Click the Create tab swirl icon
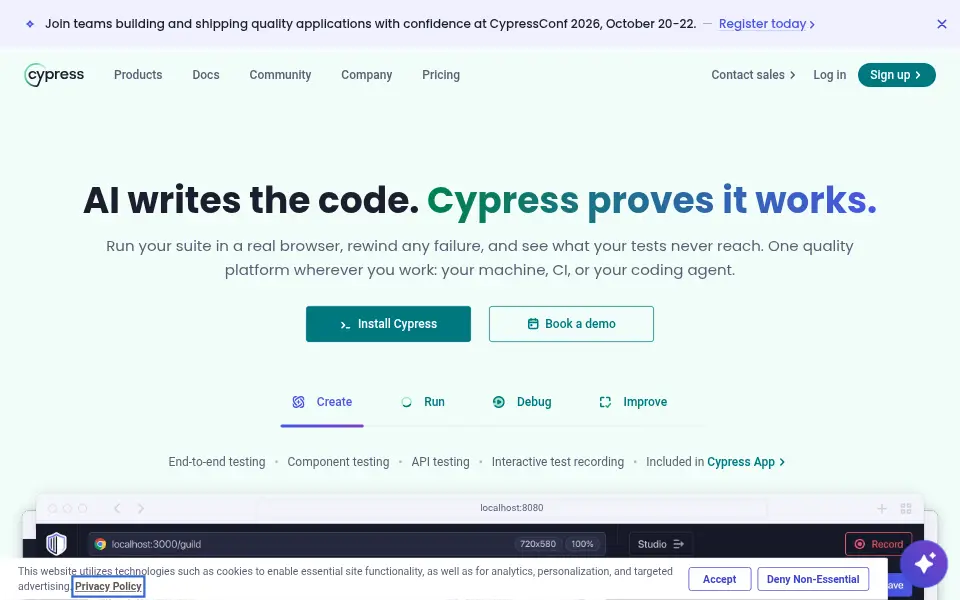This screenshot has height=600, width=960. tap(298, 402)
